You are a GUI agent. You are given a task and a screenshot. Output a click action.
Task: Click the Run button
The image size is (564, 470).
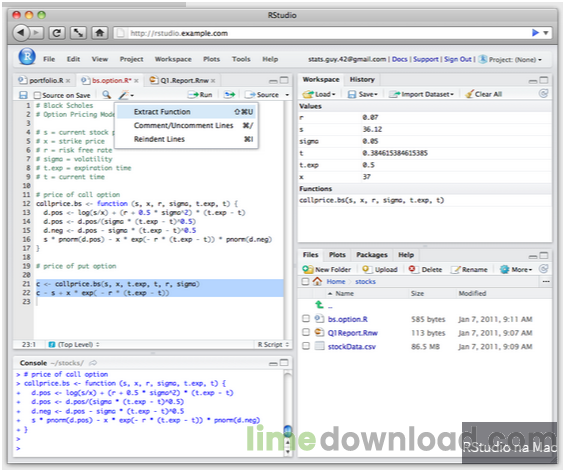[x=200, y=95]
